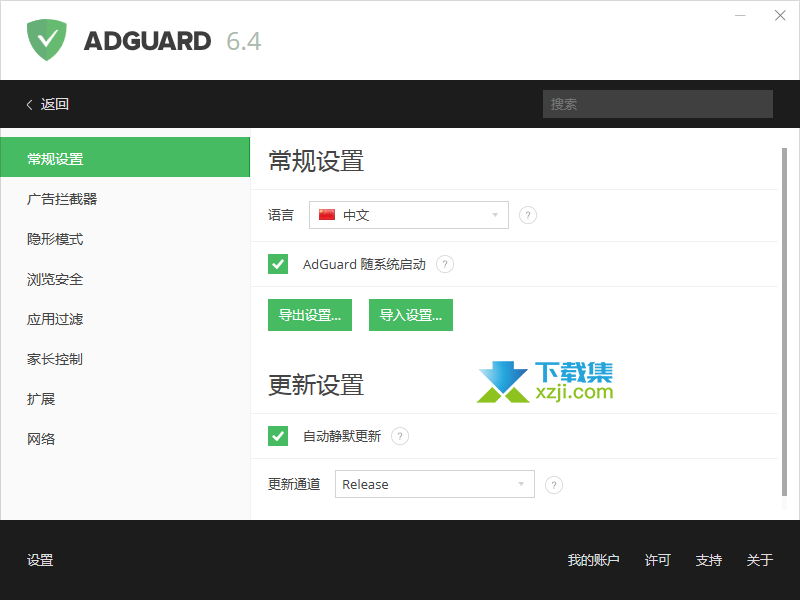Expand the 更新通道 Release dropdown

click(434, 484)
